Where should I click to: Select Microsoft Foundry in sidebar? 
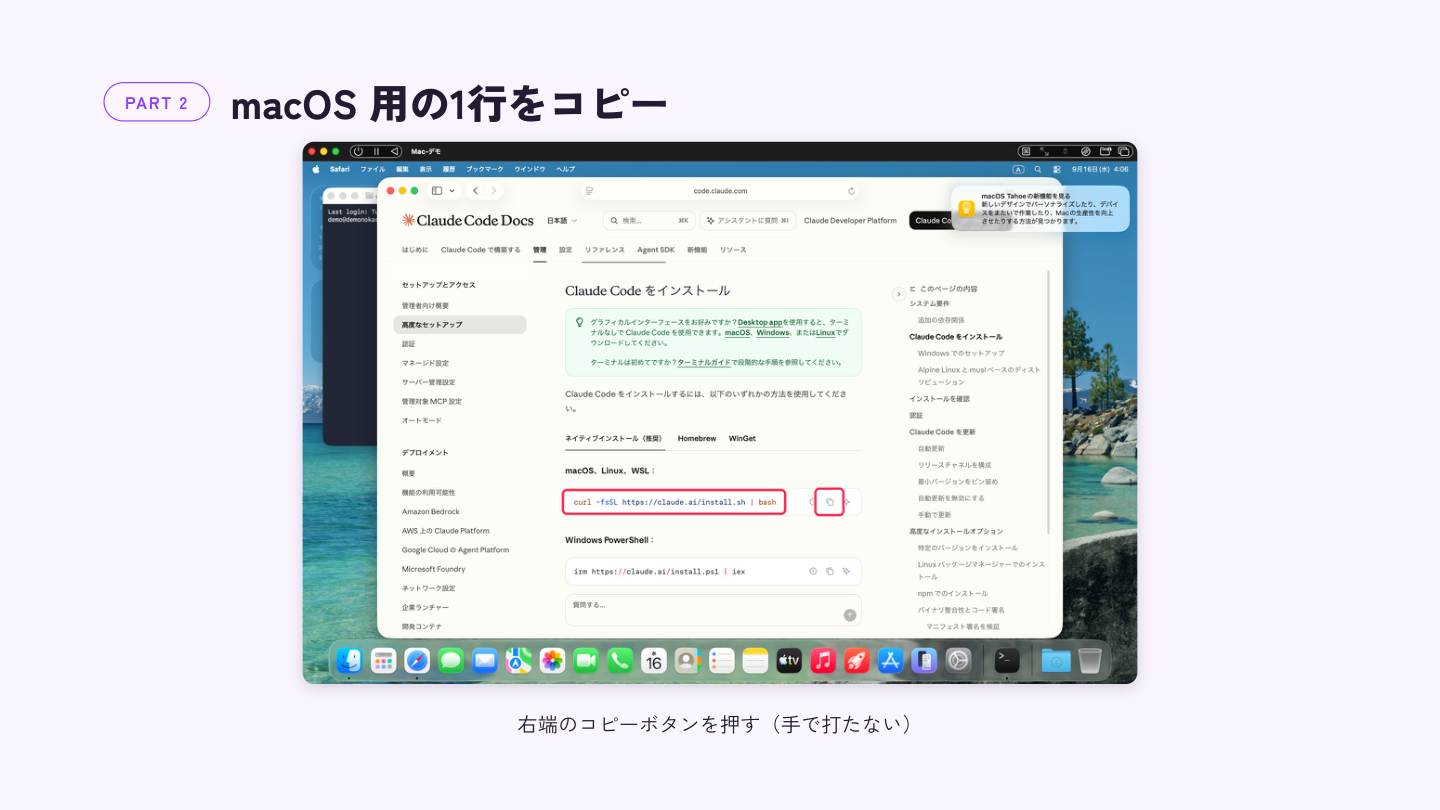click(434, 569)
